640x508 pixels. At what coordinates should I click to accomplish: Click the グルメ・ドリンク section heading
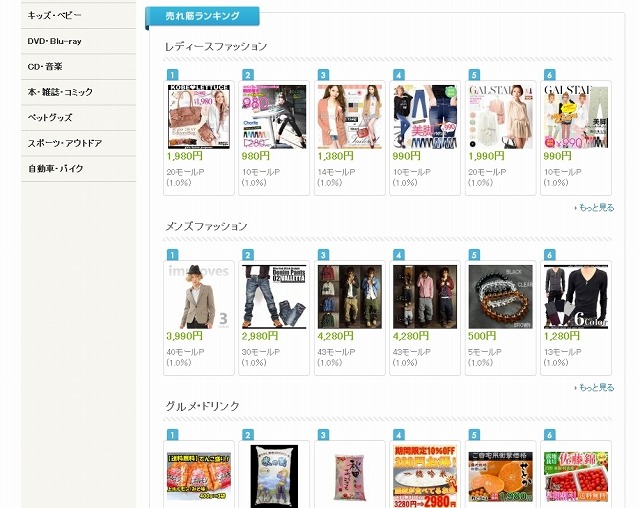click(202, 406)
